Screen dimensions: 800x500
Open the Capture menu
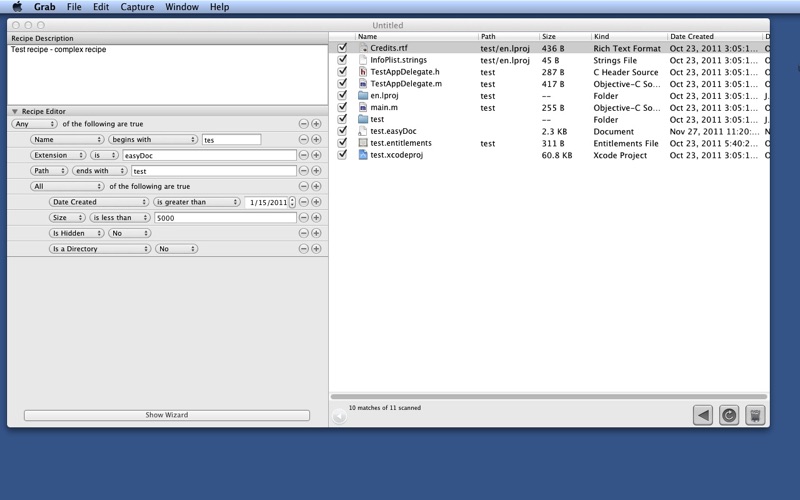[137, 7]
